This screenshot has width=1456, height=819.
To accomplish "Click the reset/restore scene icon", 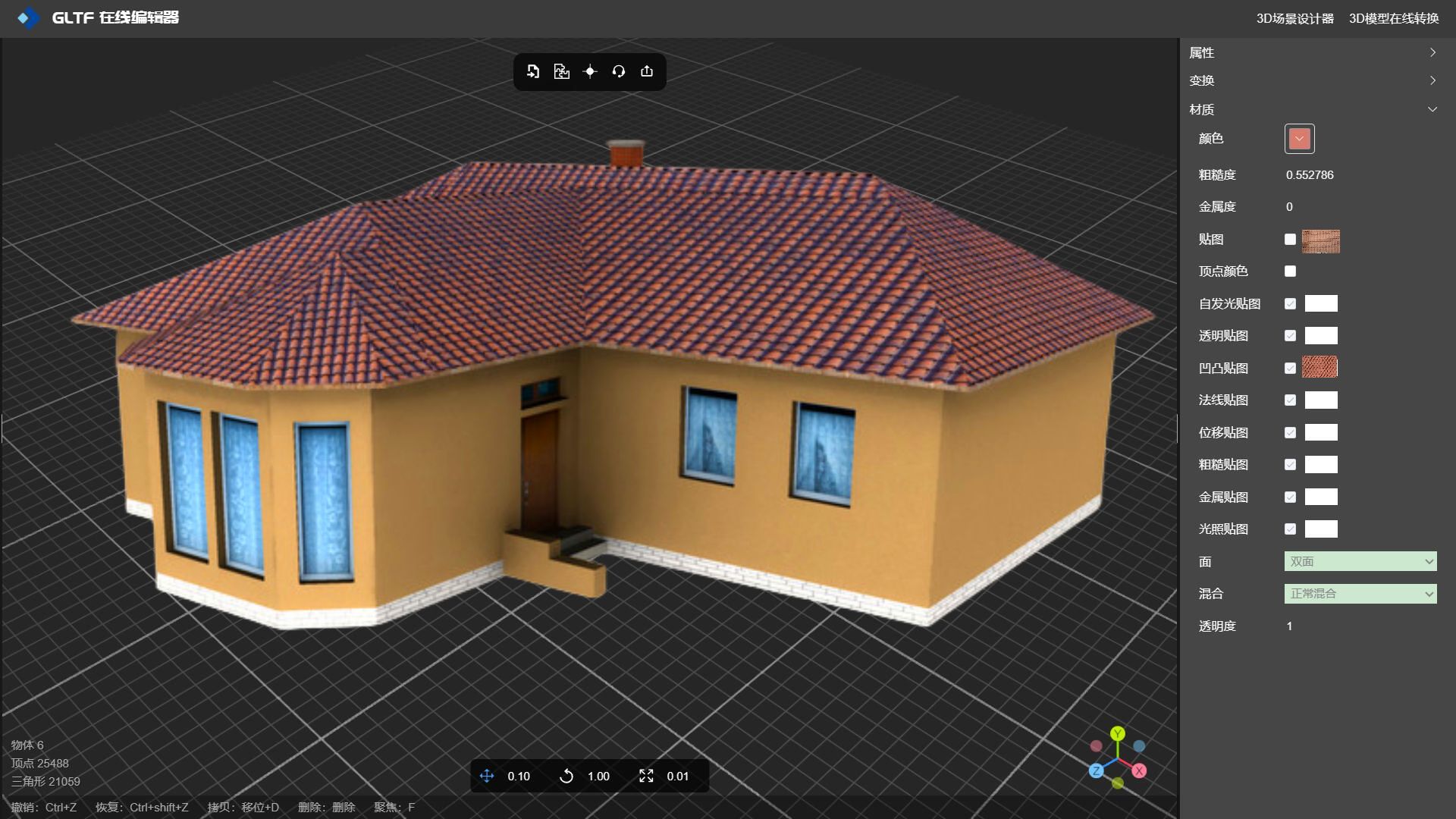I will (x=618, y=70).
